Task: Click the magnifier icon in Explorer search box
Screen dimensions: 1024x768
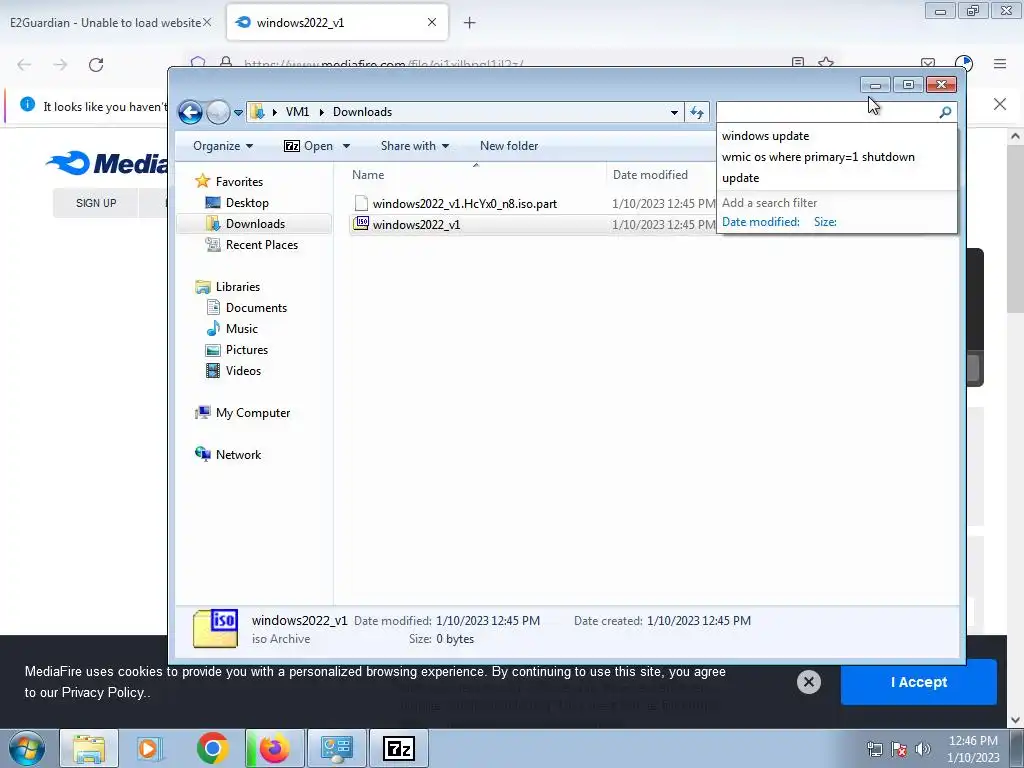Action: (x=944, y=112)
